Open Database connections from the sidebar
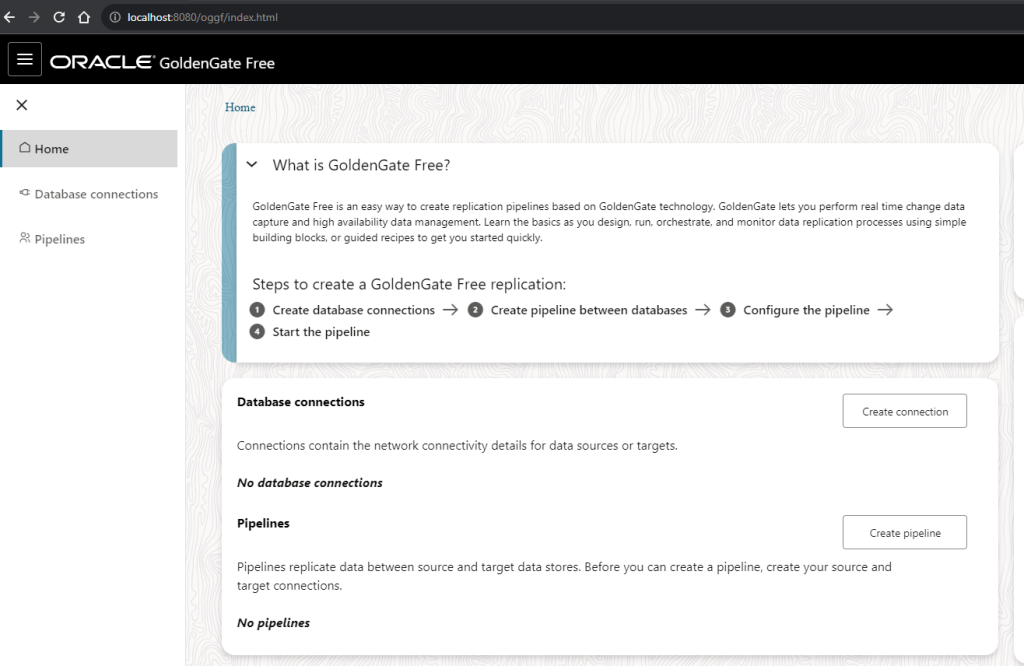 click(x=96, y=194)
